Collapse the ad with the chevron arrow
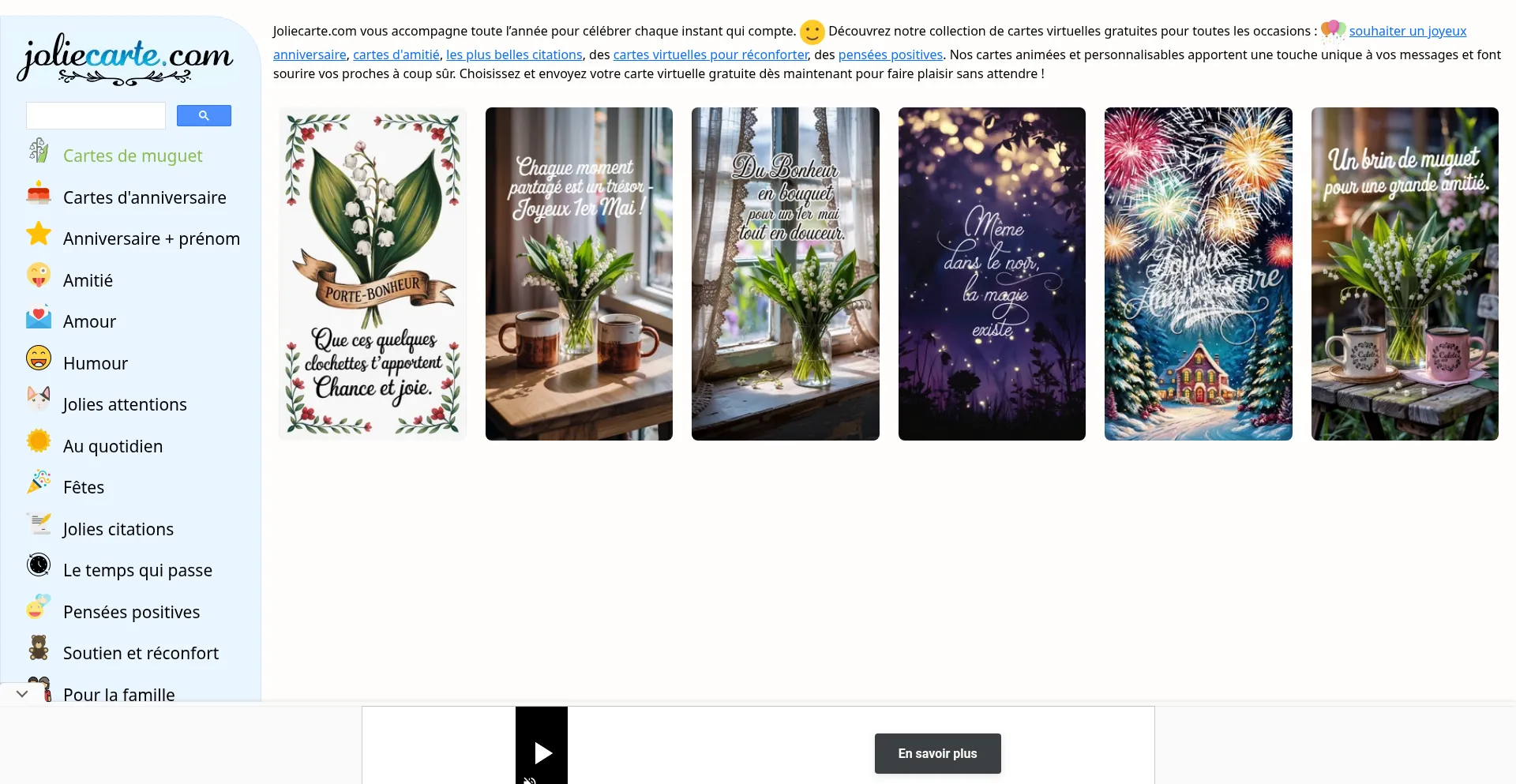The height and width of the screenshot is (784, 1516). click(x=22, y=694)
